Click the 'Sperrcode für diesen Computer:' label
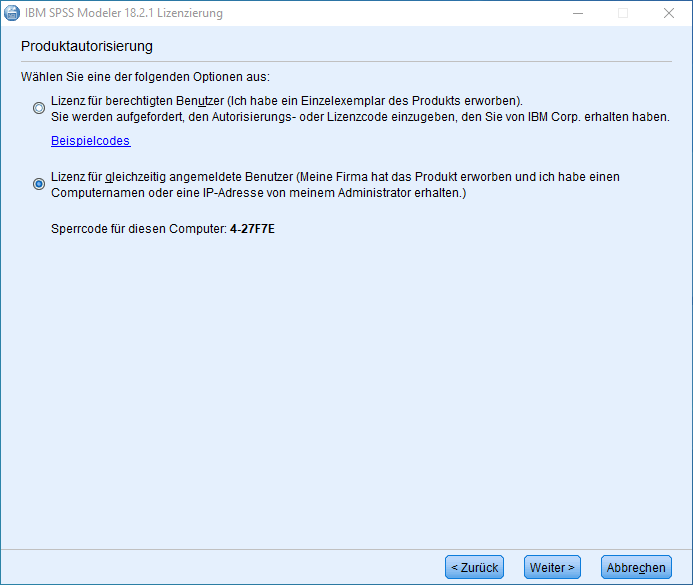 coord(139,229)
